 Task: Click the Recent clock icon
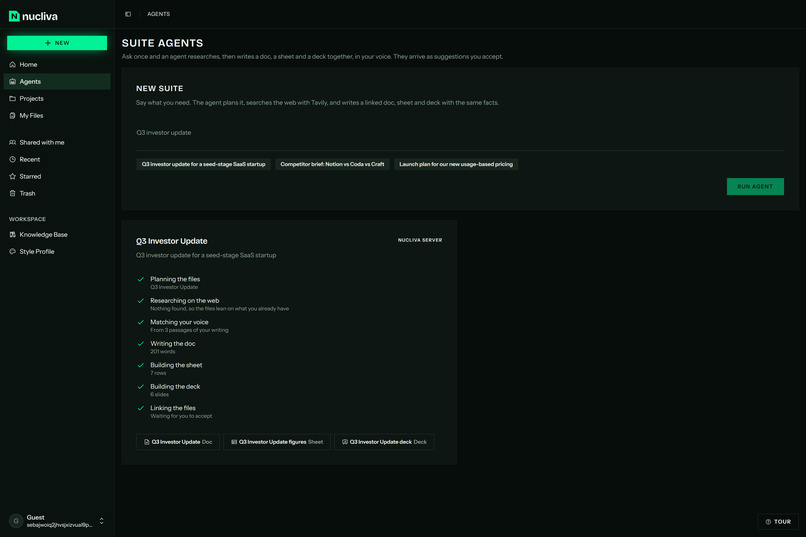pos(12,159)
